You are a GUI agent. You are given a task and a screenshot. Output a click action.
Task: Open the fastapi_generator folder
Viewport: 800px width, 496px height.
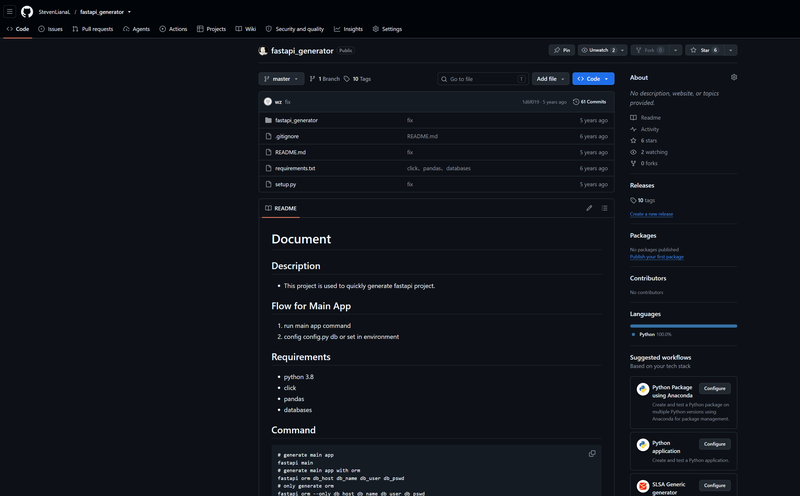click(x=296, y=120)
